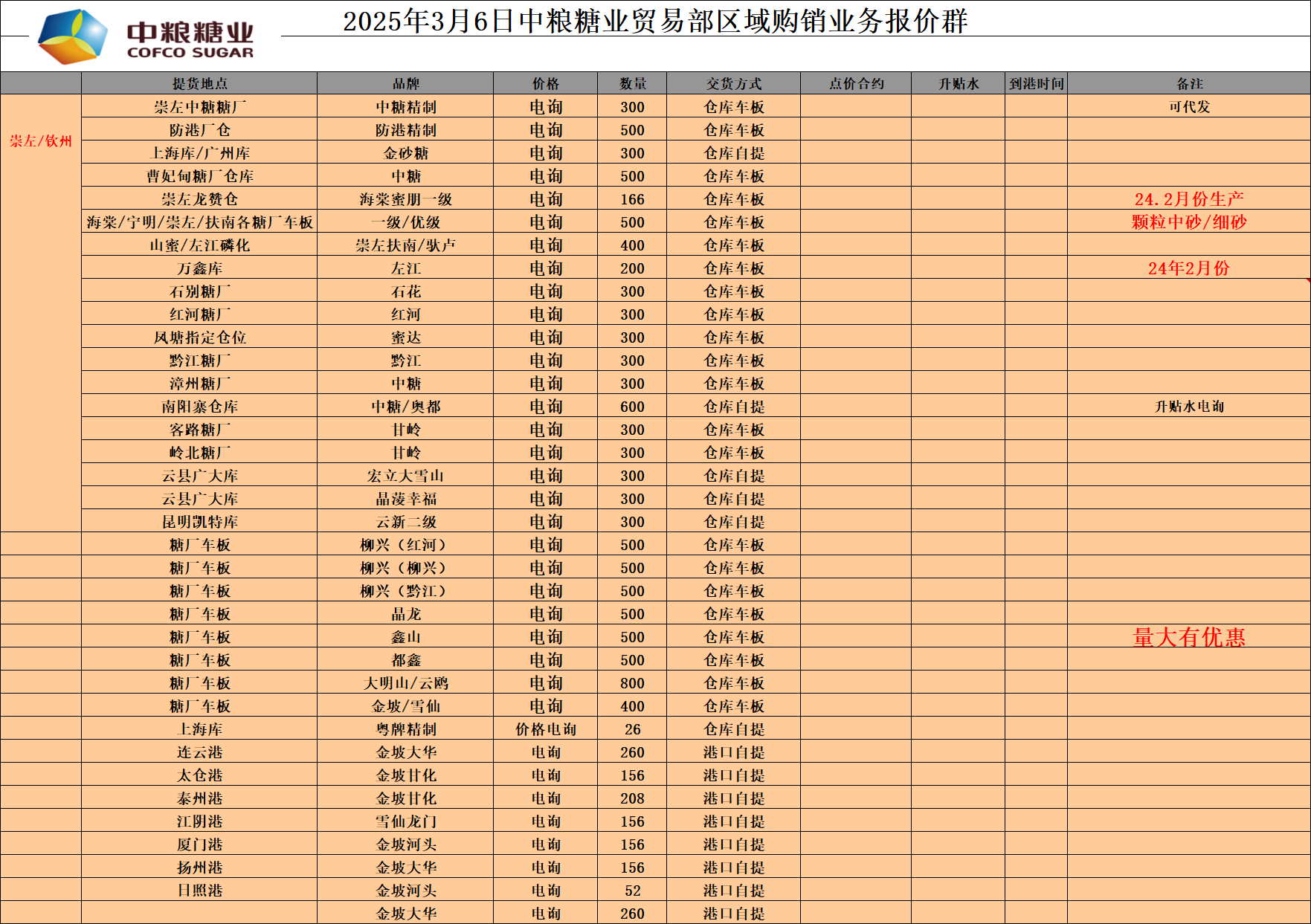Click the 升贴水 column header
The image size is (1311, 924).
(x=958, y=84)
